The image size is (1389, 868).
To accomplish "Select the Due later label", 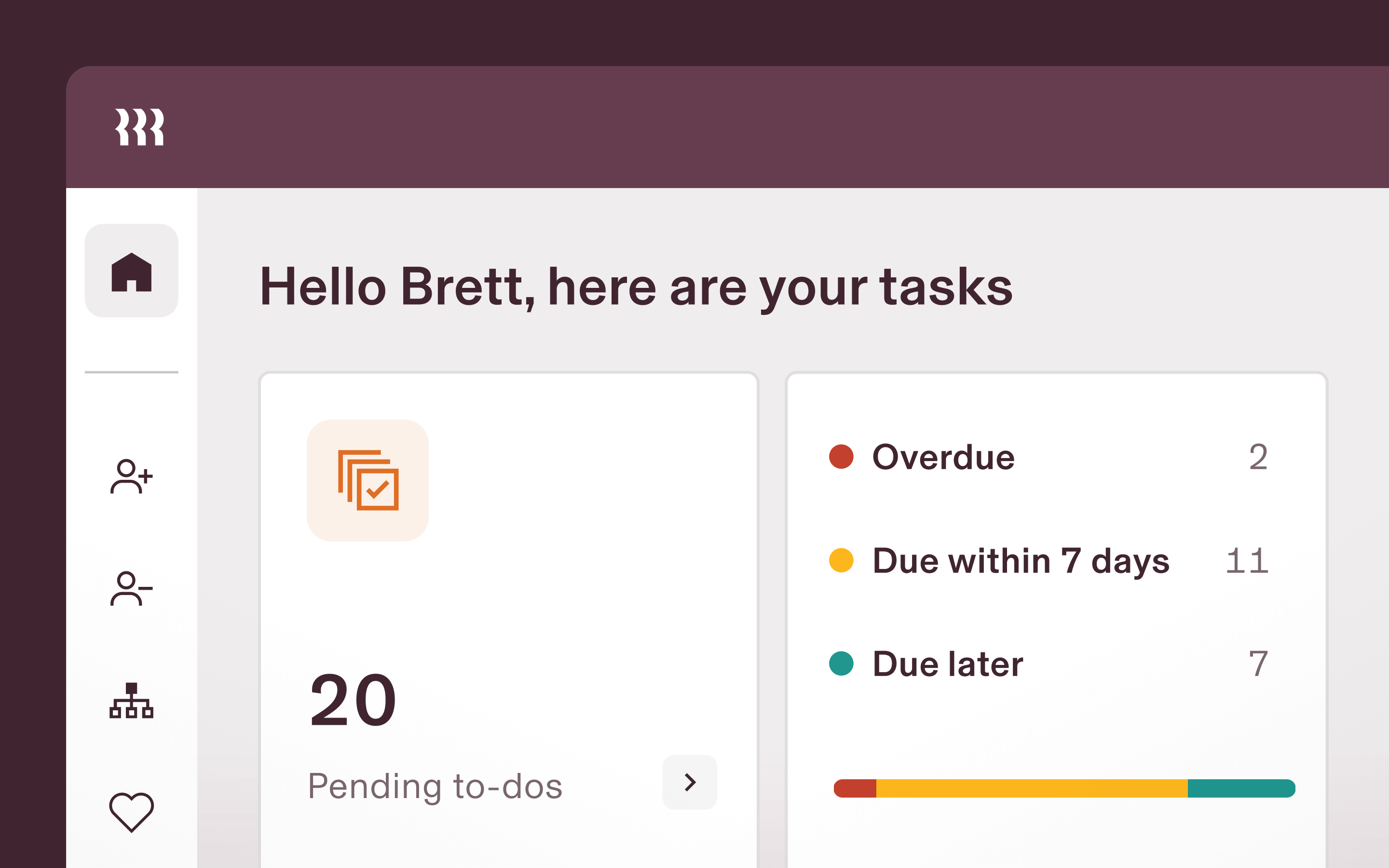I will [948, 664].
